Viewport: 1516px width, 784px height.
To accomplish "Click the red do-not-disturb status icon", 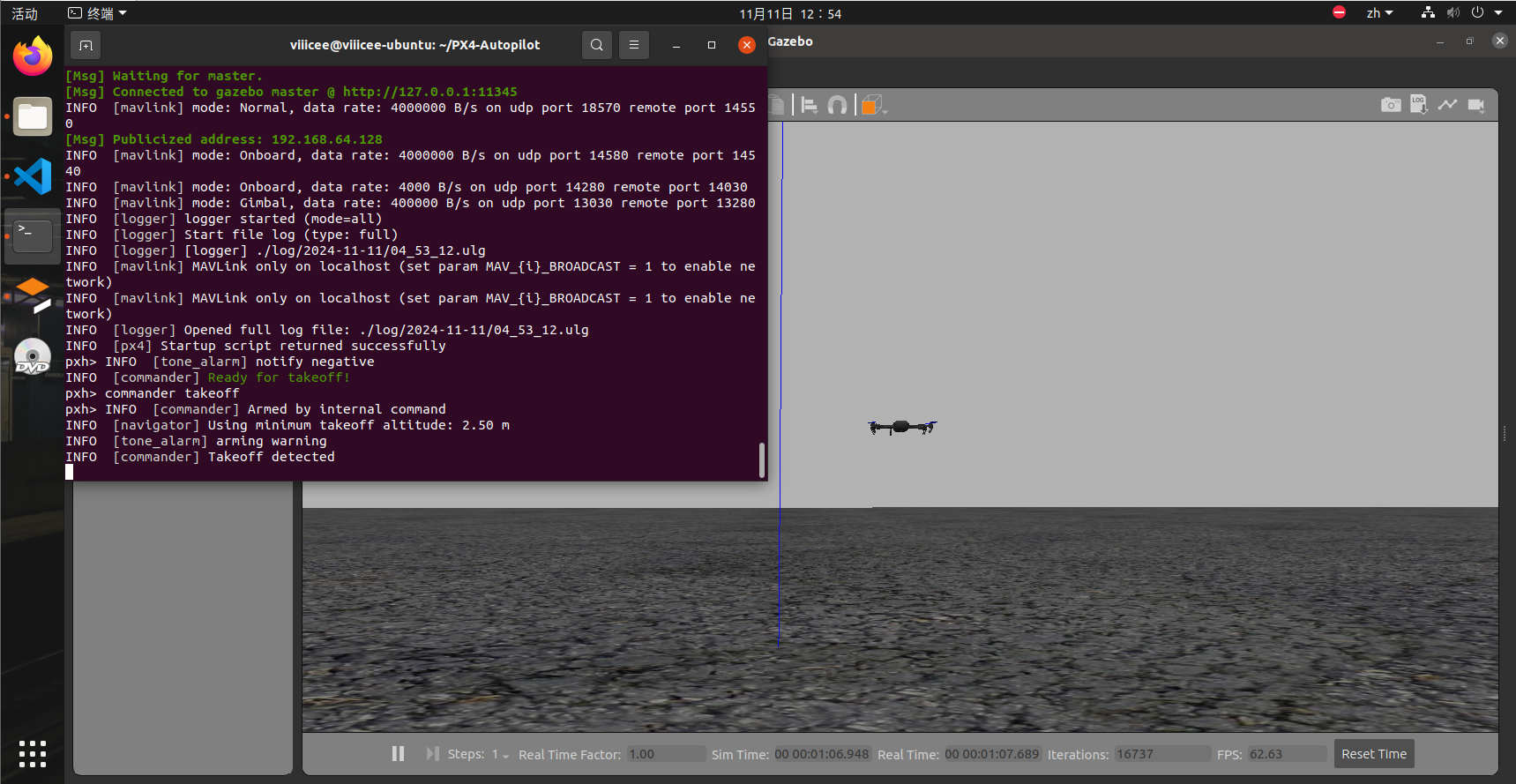I will click(x=1339, y=12).
